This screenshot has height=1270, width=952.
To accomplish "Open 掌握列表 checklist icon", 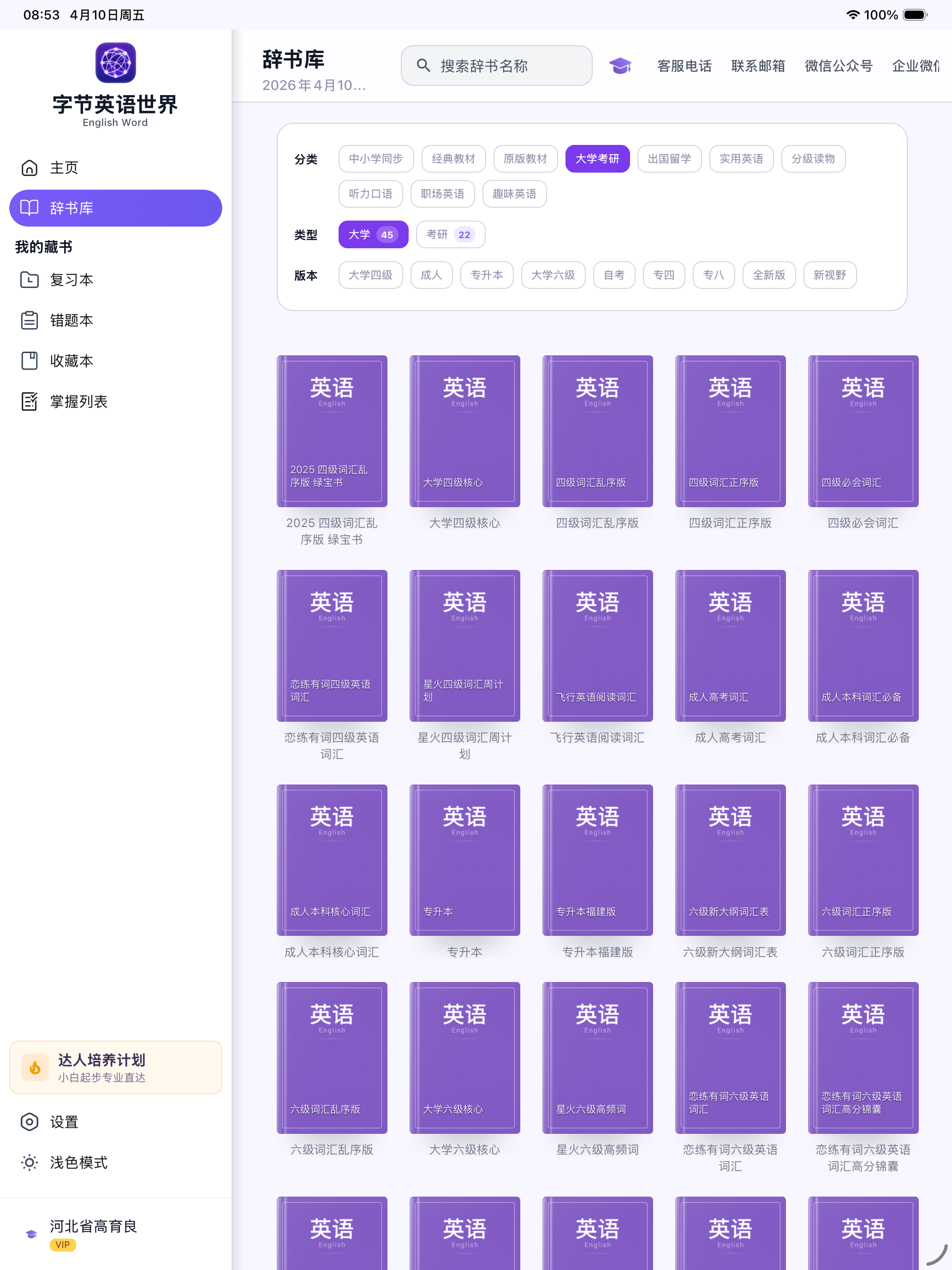I will [x=29, y=401].
